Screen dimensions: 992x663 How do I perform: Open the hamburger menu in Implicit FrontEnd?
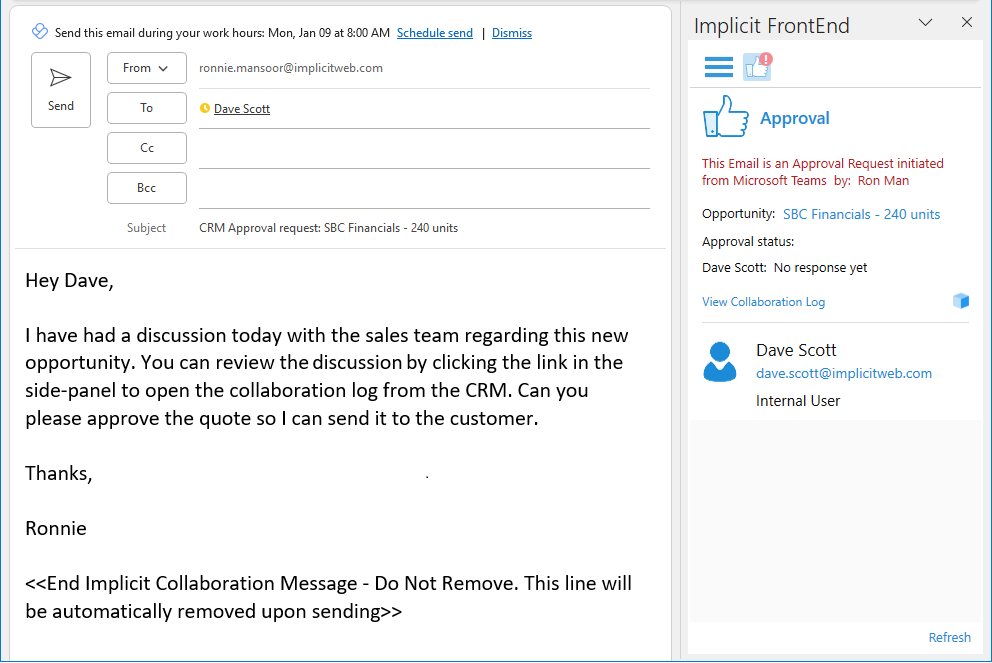tap(718, 67)
